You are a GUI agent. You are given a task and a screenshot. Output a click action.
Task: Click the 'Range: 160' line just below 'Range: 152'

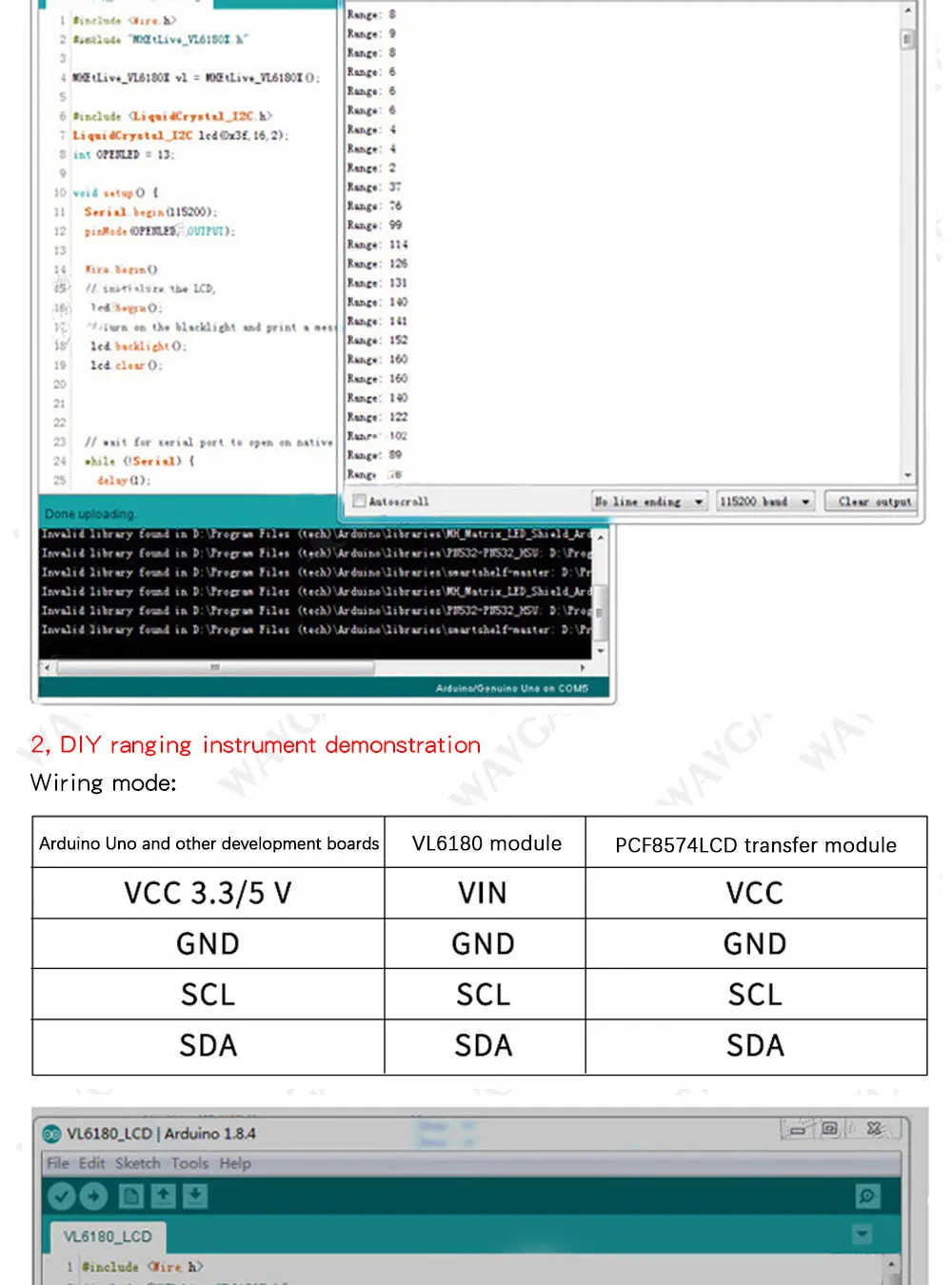click(377, 359)
